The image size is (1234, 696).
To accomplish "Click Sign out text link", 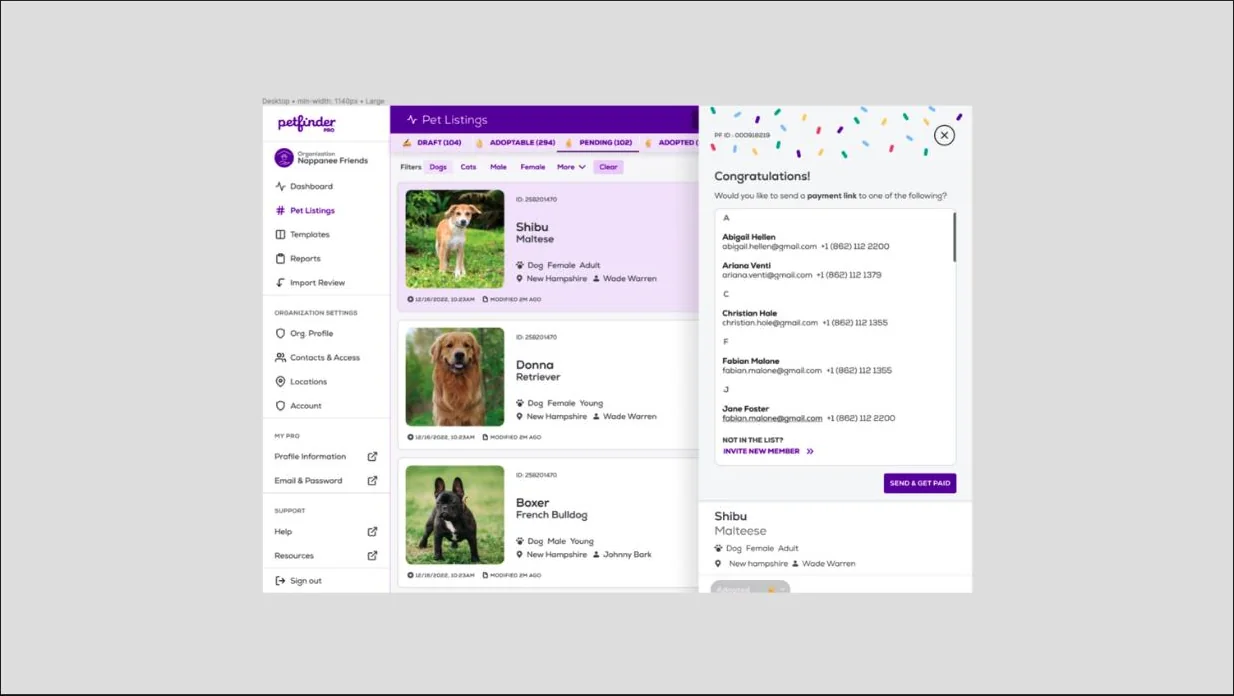I will click(306, 580).
